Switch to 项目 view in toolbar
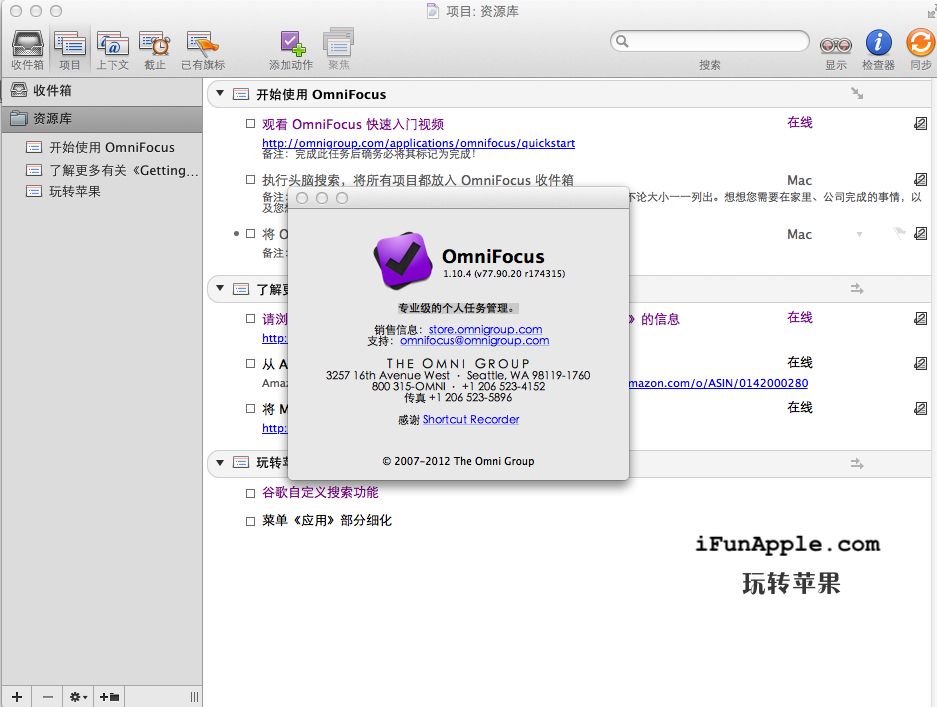 click(x=70, y=50)
